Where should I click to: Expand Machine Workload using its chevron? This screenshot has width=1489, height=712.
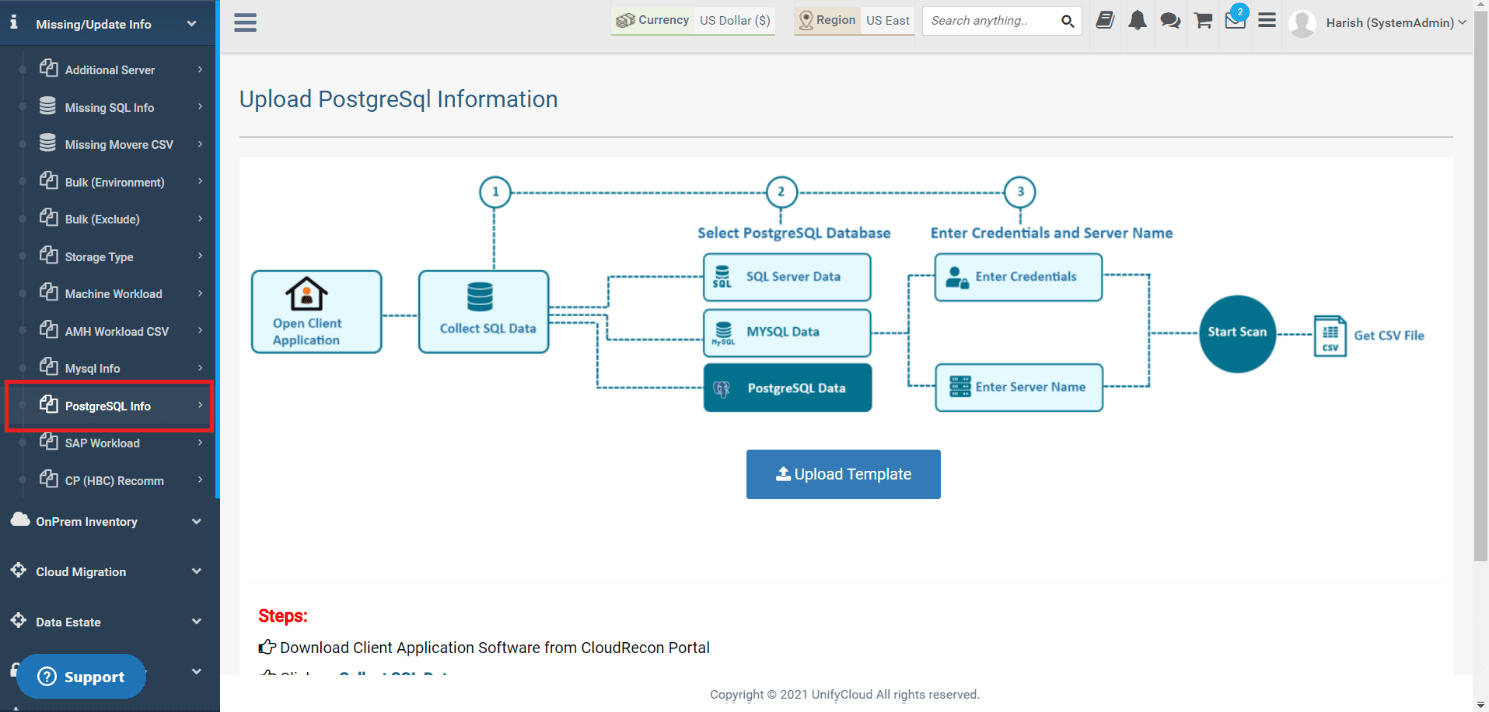click(200, 294)
